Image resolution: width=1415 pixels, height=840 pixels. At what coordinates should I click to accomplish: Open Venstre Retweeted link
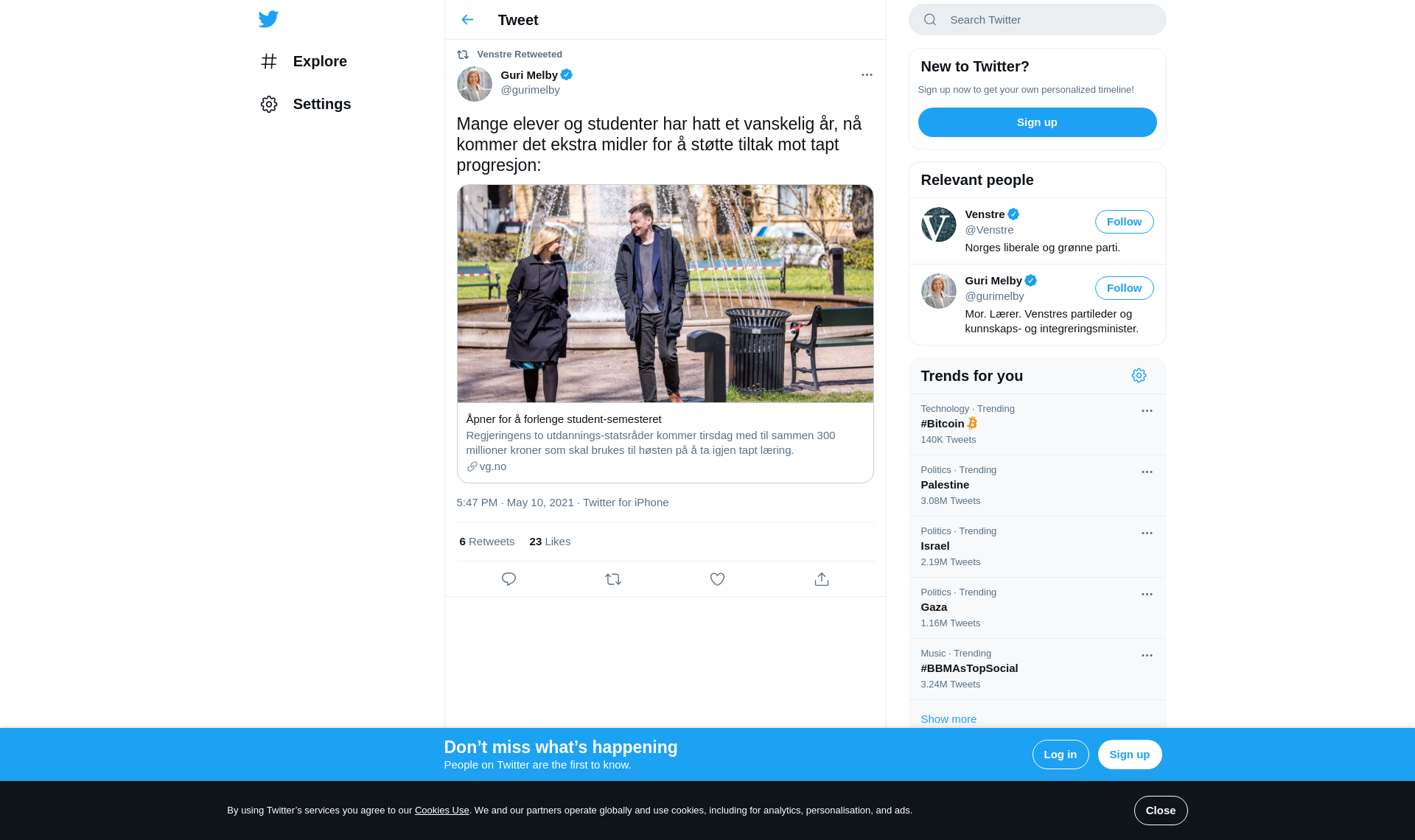click(x=520, y=55)
